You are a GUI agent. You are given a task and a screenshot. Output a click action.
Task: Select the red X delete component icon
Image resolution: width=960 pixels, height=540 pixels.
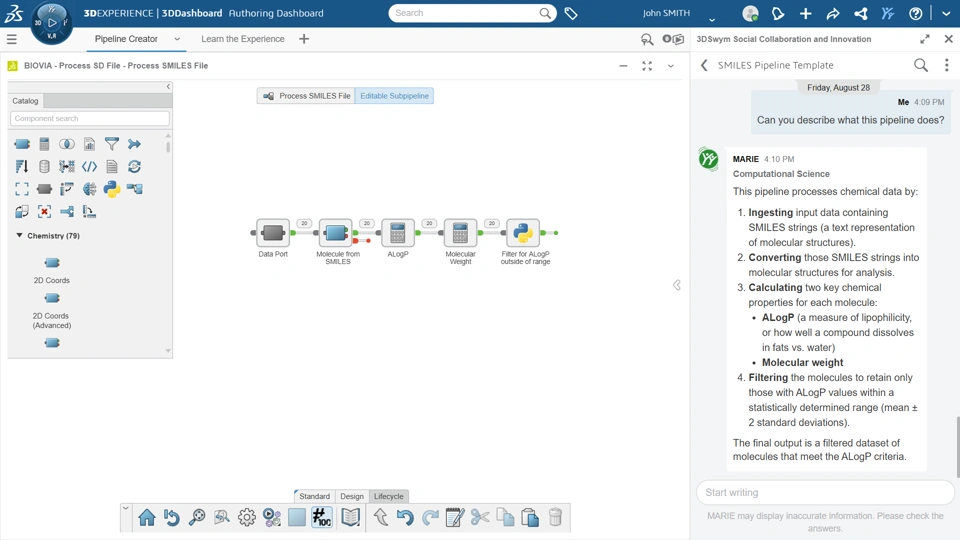pos(44,212)
